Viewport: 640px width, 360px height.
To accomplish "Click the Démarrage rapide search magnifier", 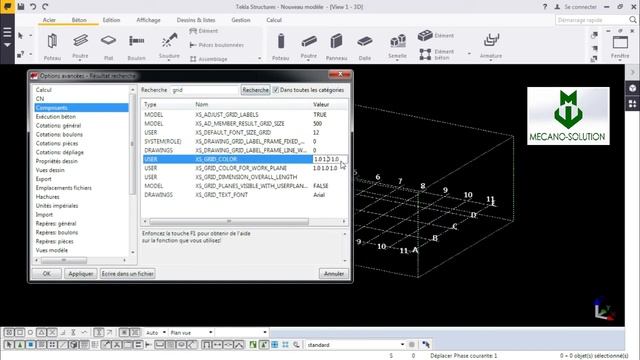I will (x=633, y=20).
